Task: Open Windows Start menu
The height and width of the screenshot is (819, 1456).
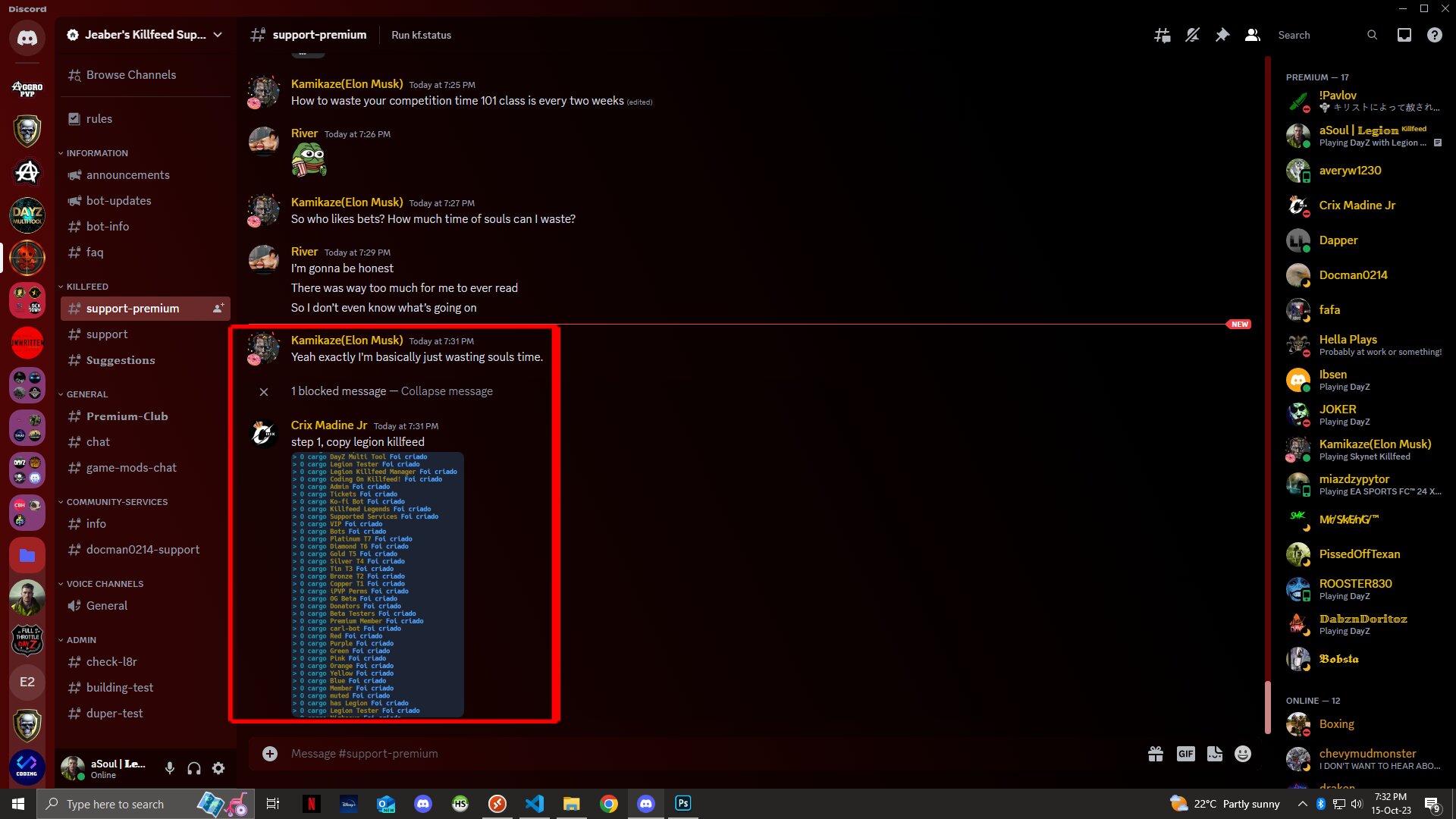Action: (18, 804)
